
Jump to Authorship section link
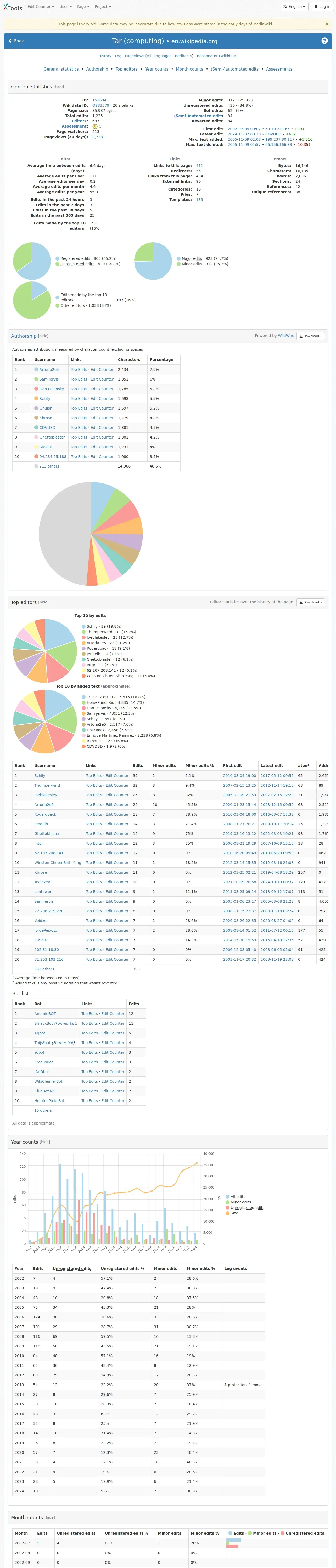click(x=97, y=70)
